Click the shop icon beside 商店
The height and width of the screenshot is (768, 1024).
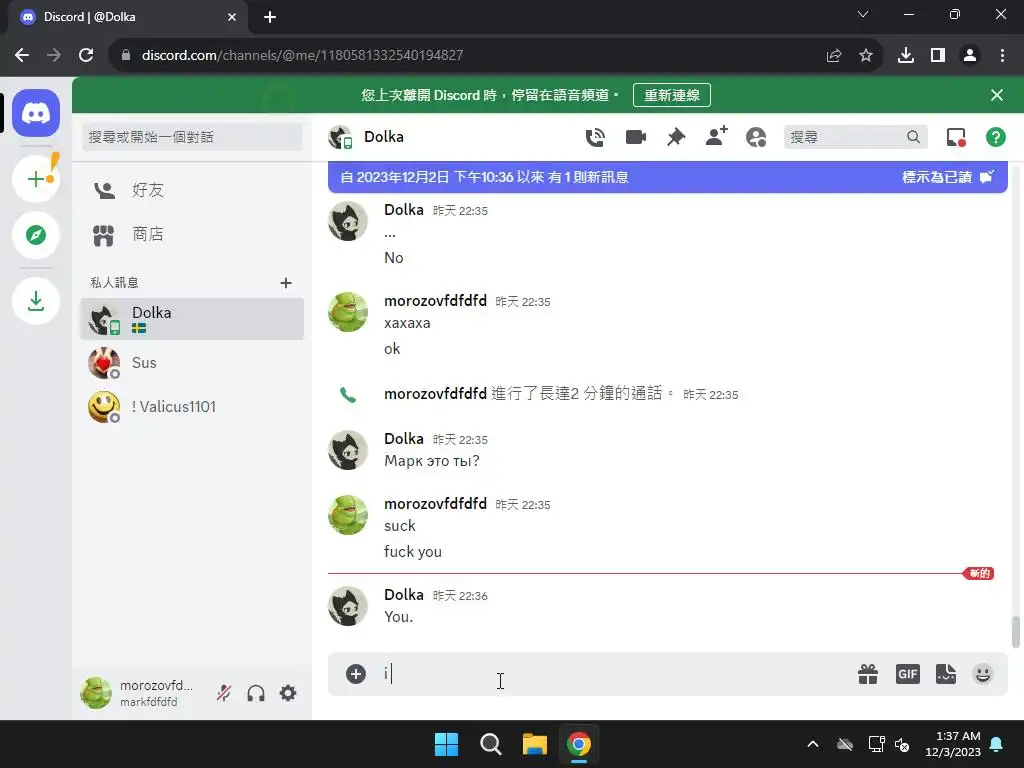tap(103, 235)
